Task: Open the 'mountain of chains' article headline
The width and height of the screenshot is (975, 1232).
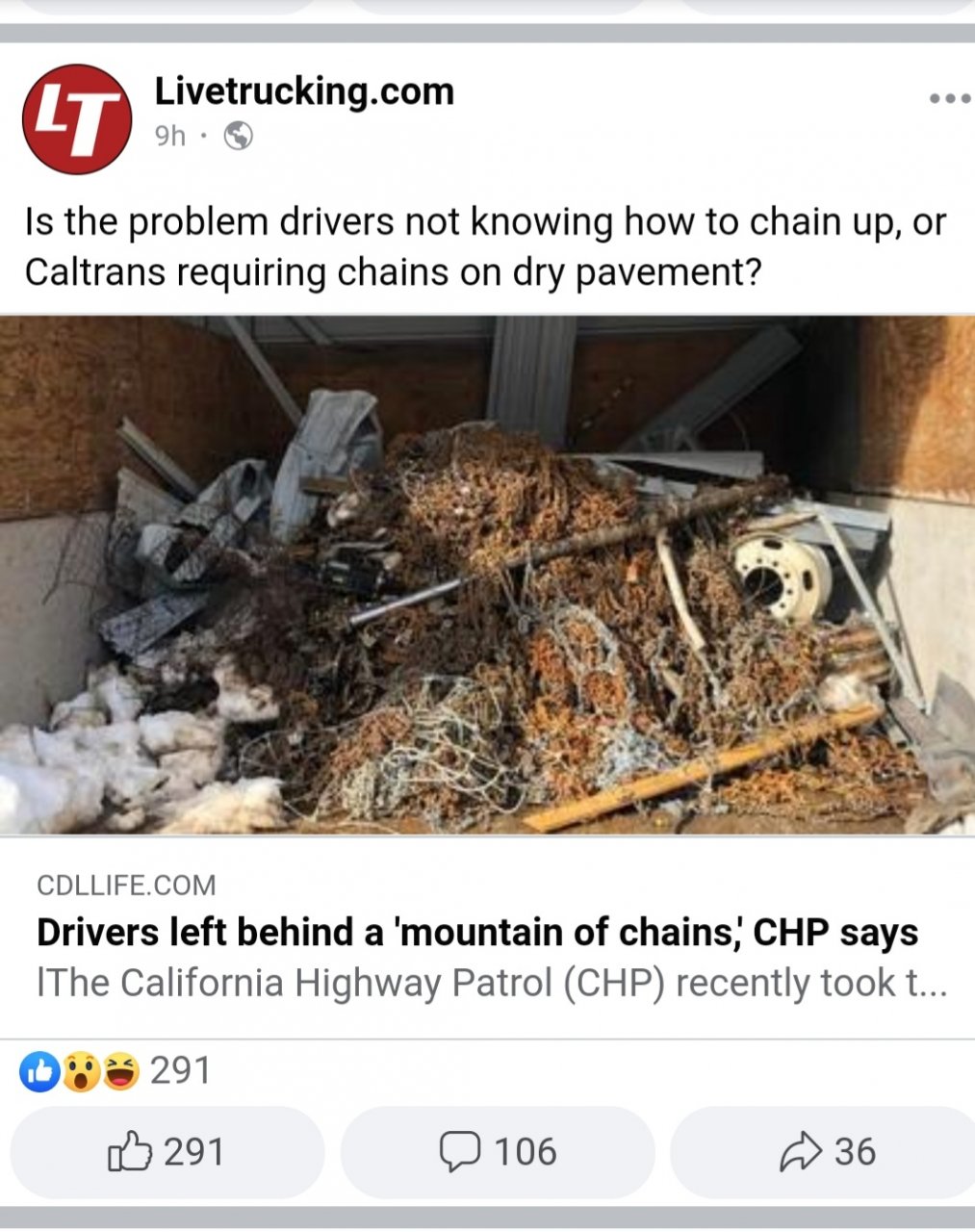Action: [477, 932]
